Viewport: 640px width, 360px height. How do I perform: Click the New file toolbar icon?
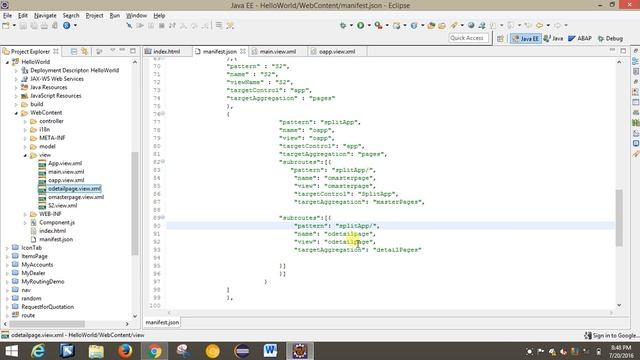(6, 25)
